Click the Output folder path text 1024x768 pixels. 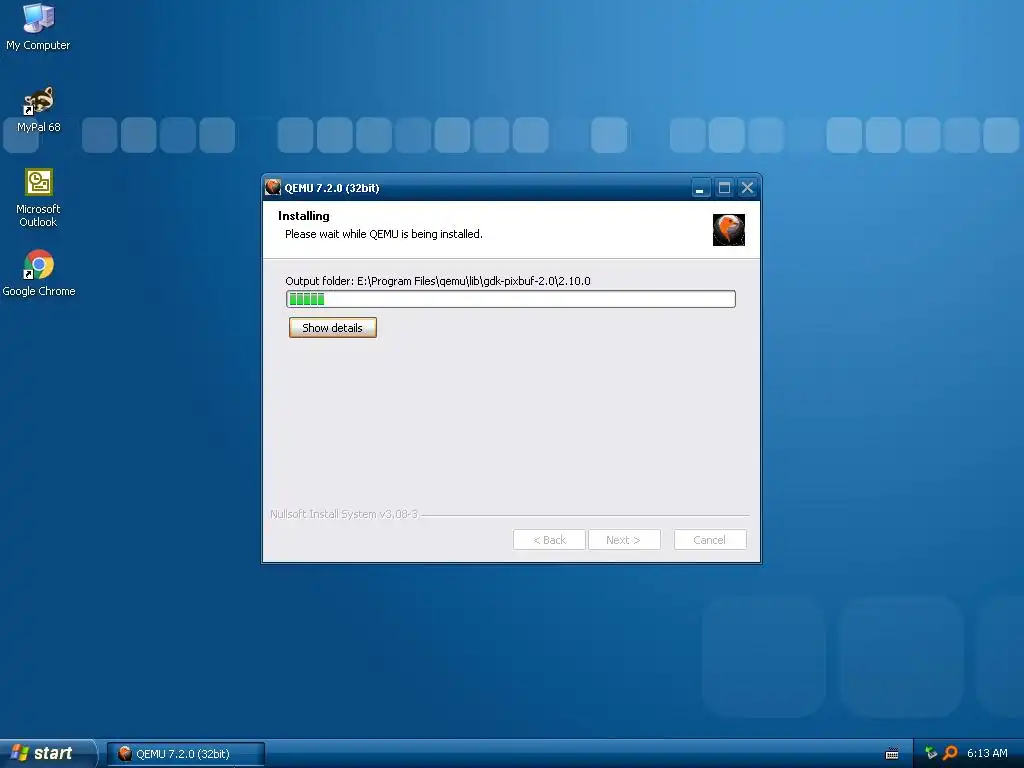point(438,281)
